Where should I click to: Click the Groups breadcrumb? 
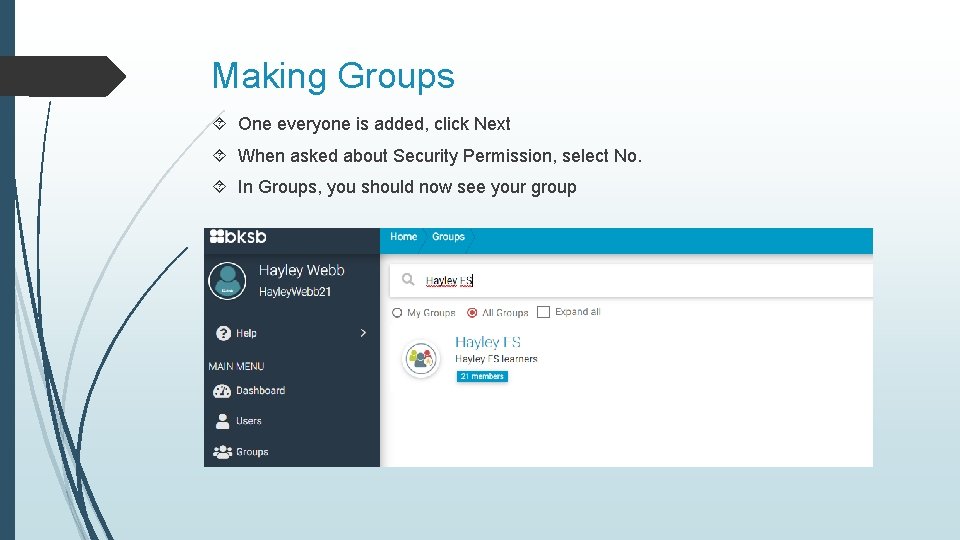coord(448,237)
